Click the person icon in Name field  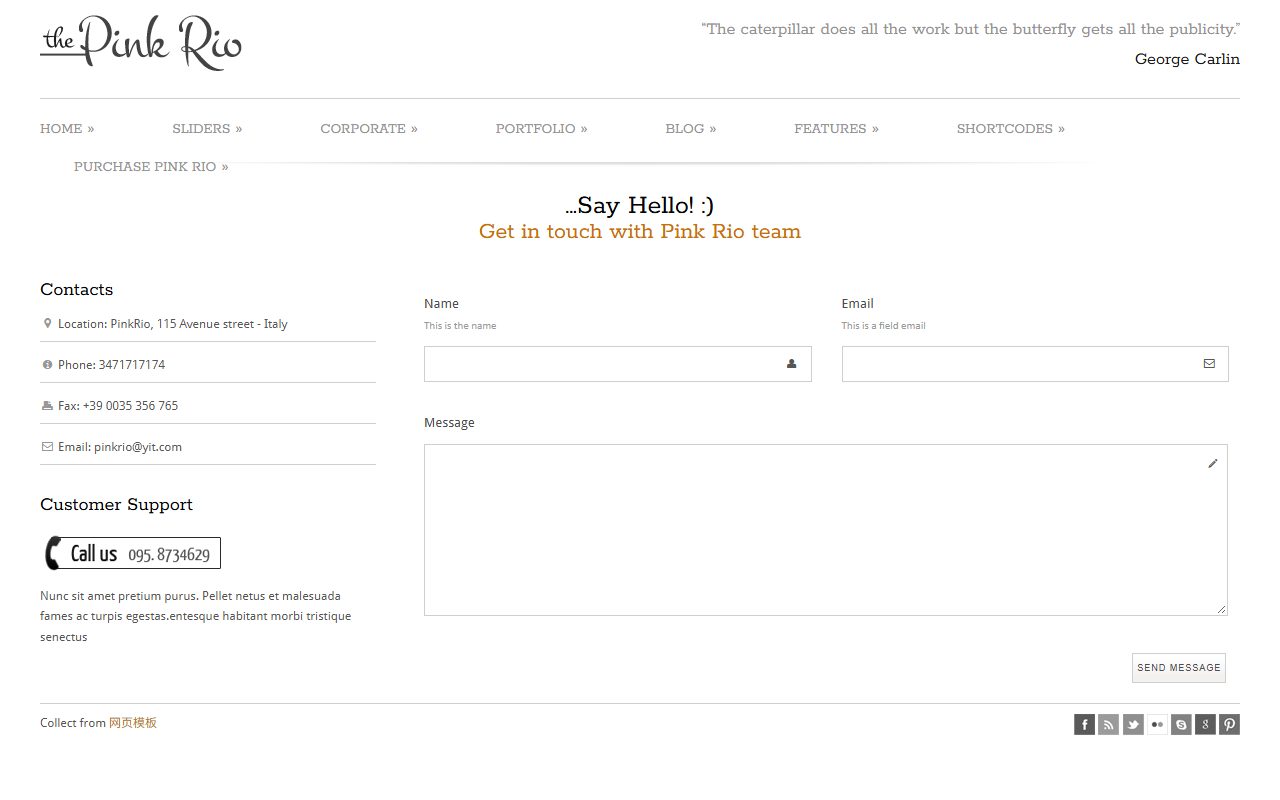[791, 364]
